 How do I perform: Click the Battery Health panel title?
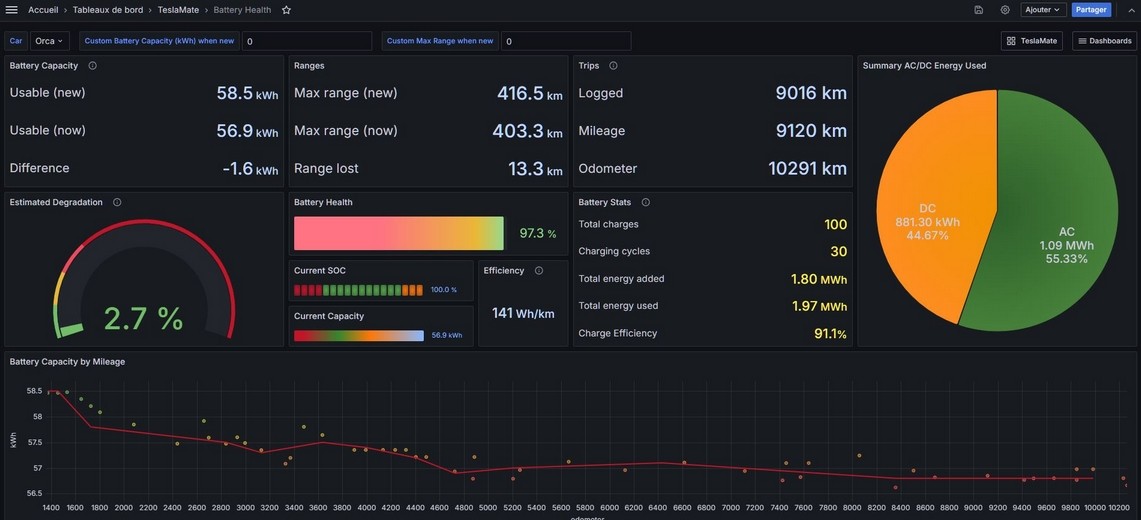pyautogui.click(x=323, y=202)
